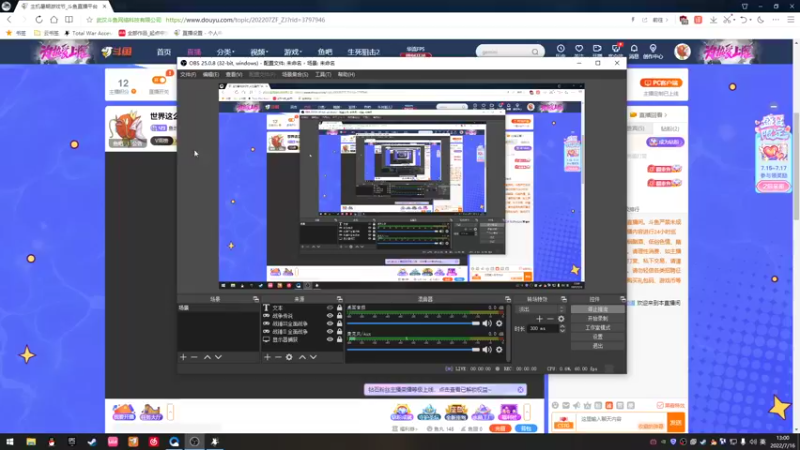Image resolution: width=800 pixels, height=450 pixels.
Task: Click the Douyu logo
Action: pos(117,52)
